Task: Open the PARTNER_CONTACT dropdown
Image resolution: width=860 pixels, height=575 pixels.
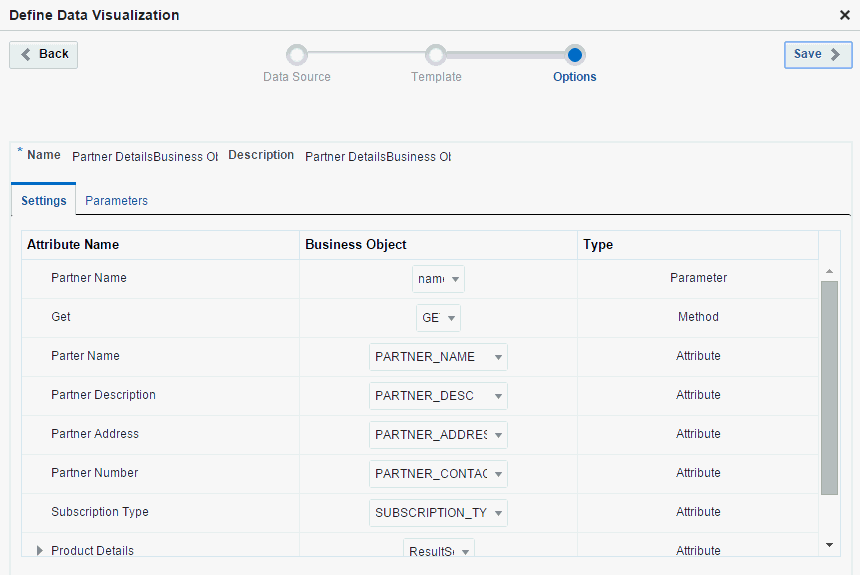Action: pos(438,473)
